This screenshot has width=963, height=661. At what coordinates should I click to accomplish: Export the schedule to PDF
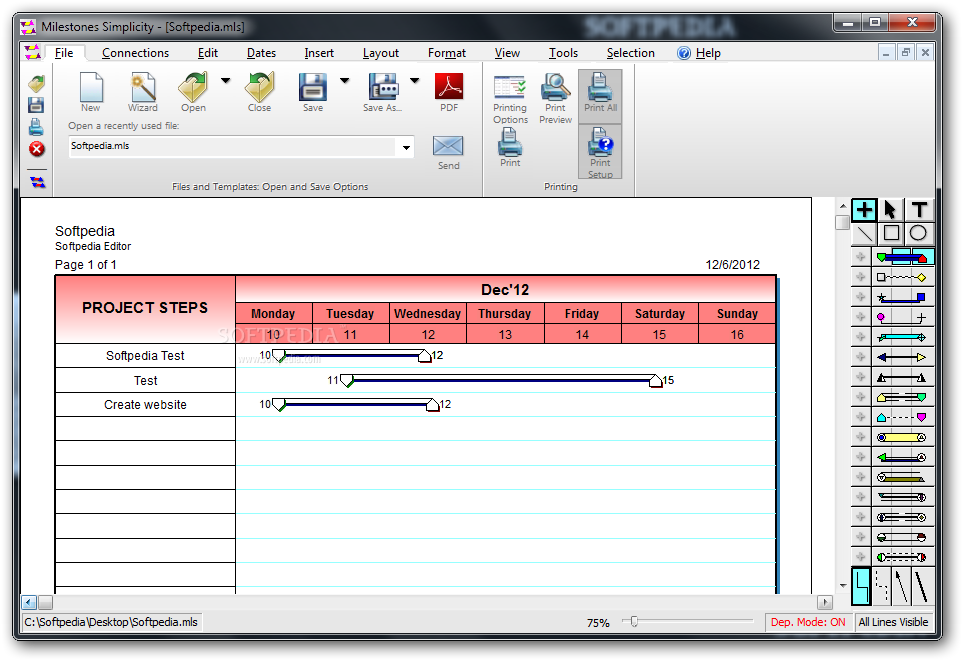click(x=449, y=92)
